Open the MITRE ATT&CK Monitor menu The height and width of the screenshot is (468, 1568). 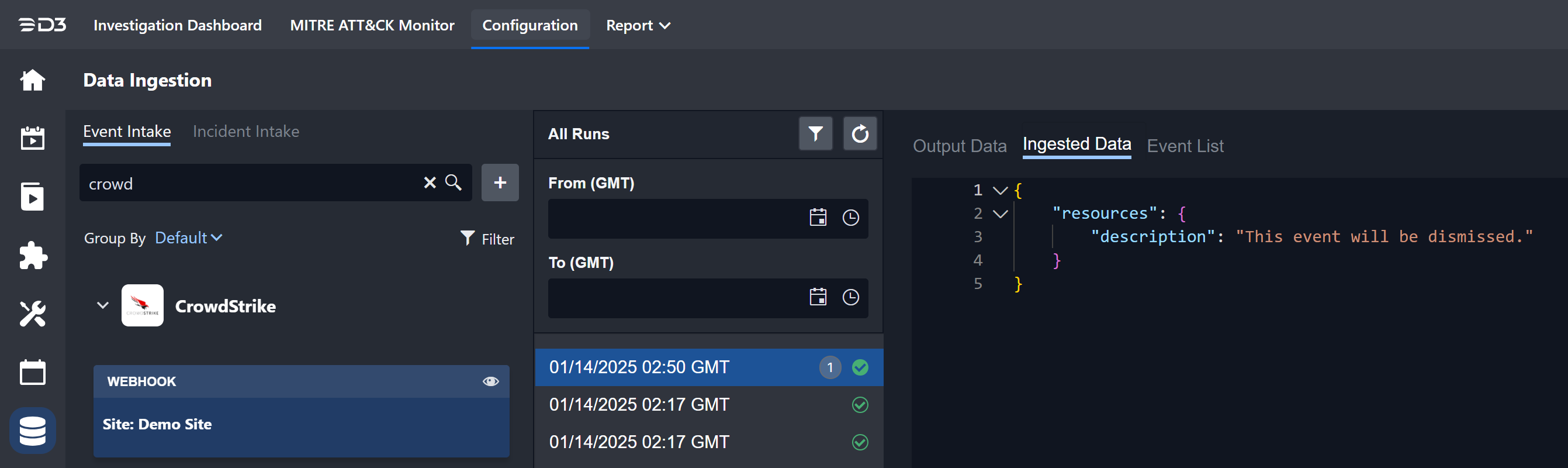(x=372, y=26)
